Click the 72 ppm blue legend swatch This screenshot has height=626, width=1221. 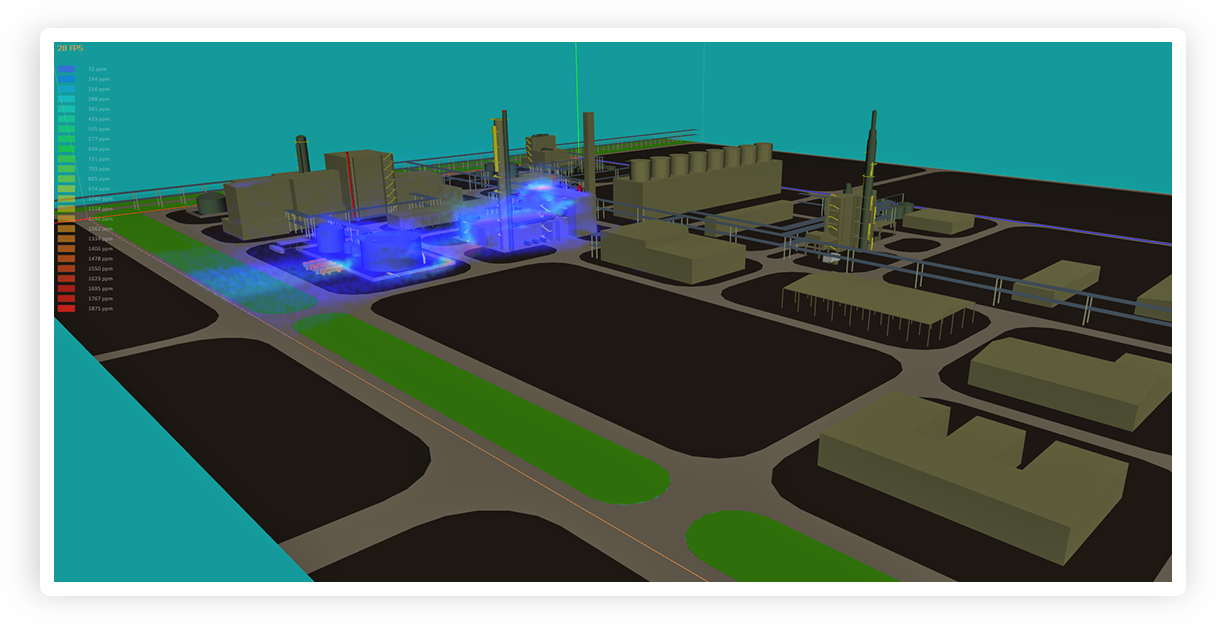(x=66, y=69)
